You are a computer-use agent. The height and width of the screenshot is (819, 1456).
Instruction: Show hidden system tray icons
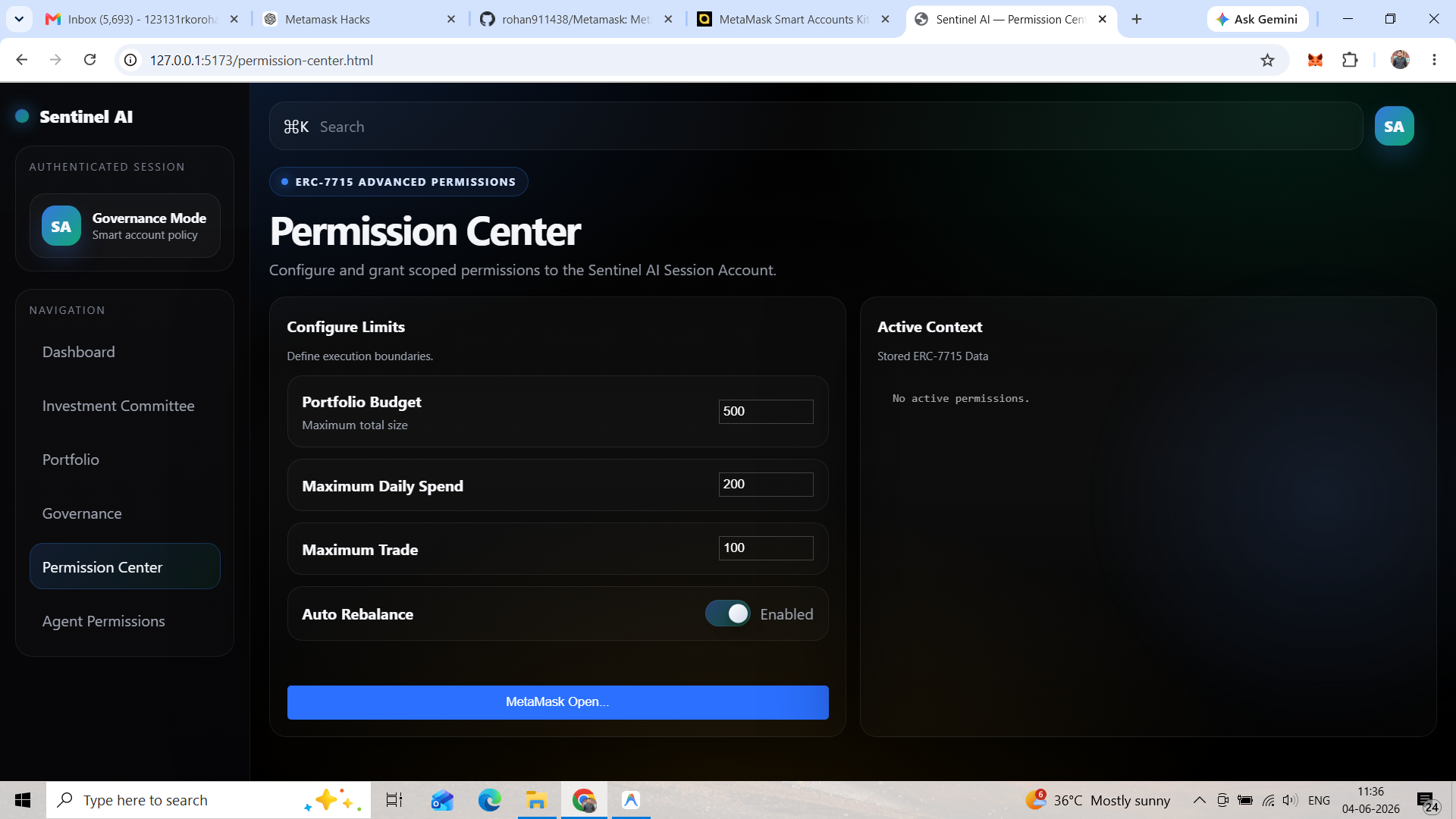tap(1199, 800)
